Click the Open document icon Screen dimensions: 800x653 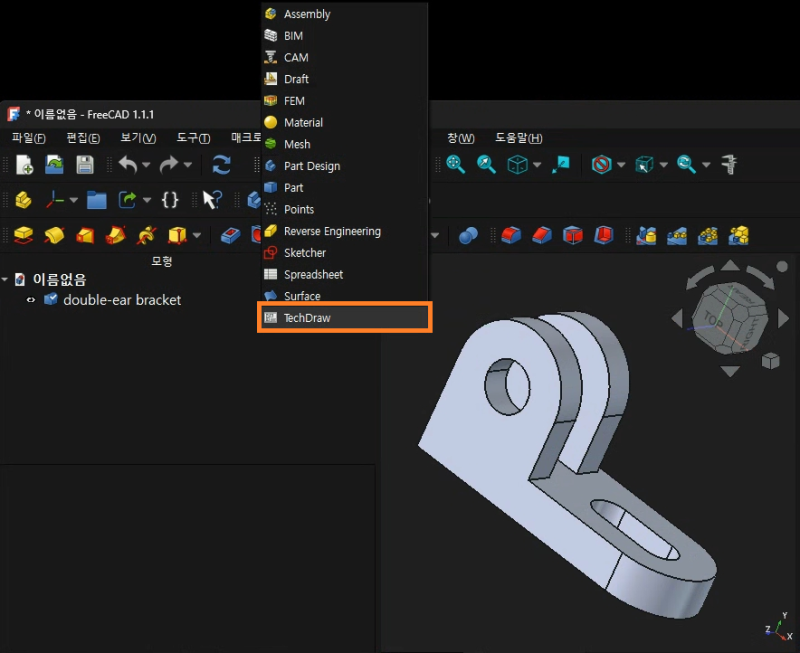point(54,165)
